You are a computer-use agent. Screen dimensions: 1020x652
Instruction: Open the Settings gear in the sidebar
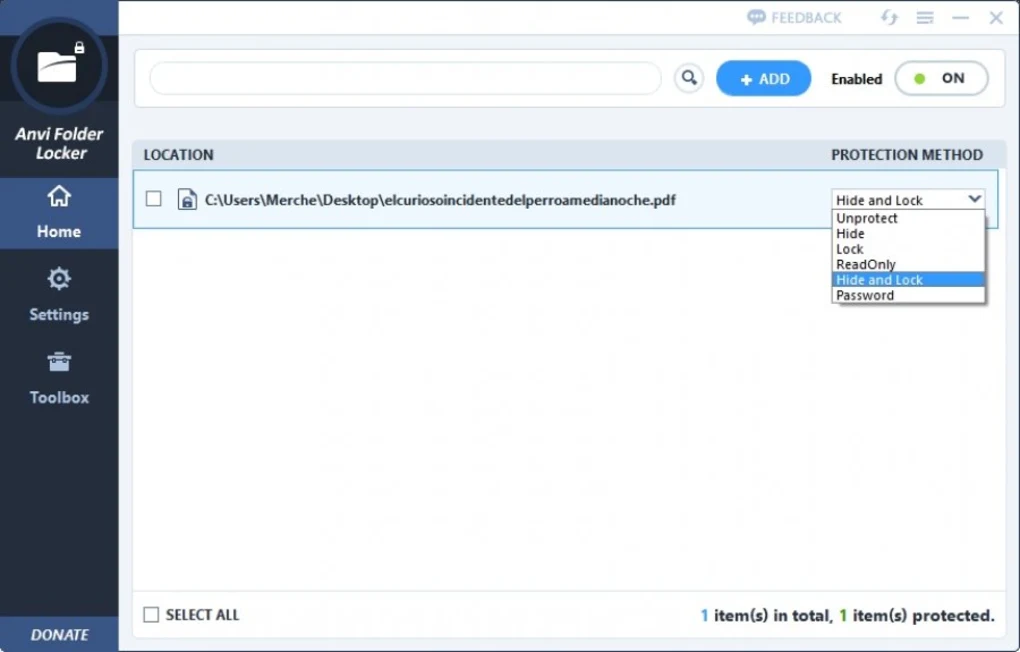[58, 292]
